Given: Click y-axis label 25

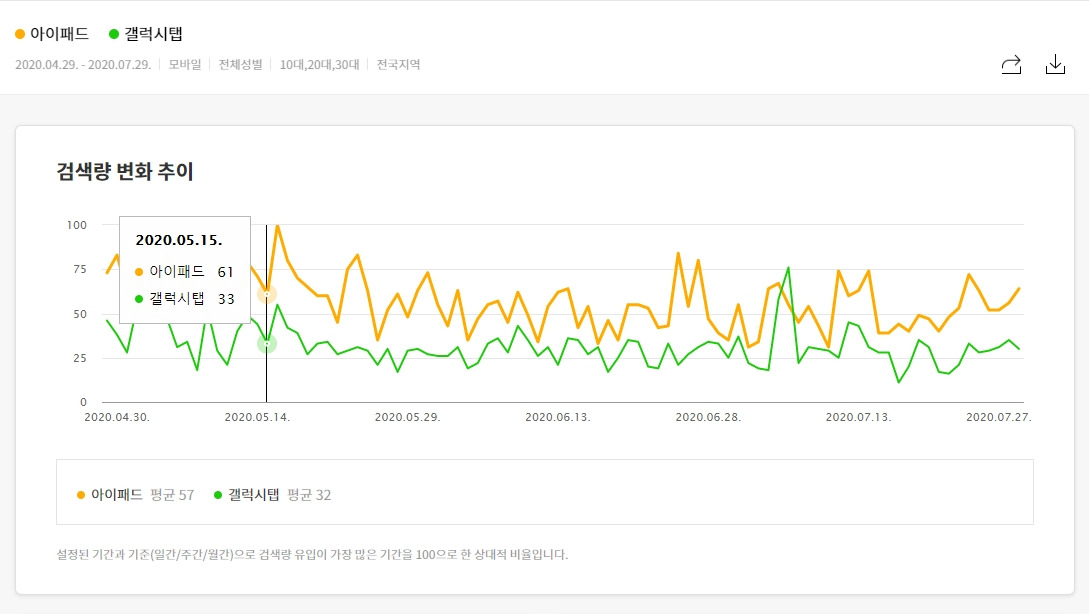Looking at the screenshot, I should tap(80, 358).
